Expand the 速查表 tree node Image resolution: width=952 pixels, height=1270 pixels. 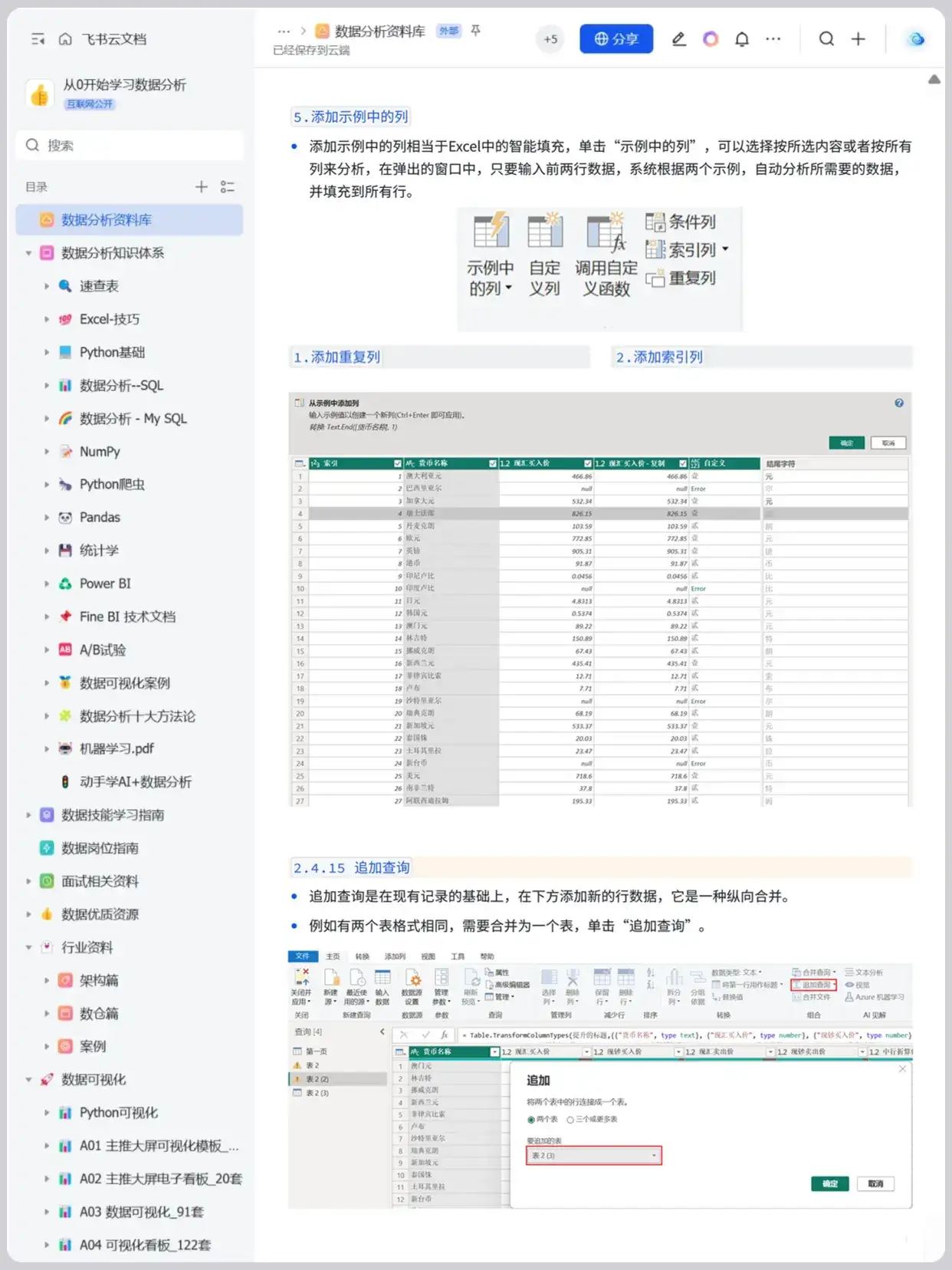(x=46, y=286)
